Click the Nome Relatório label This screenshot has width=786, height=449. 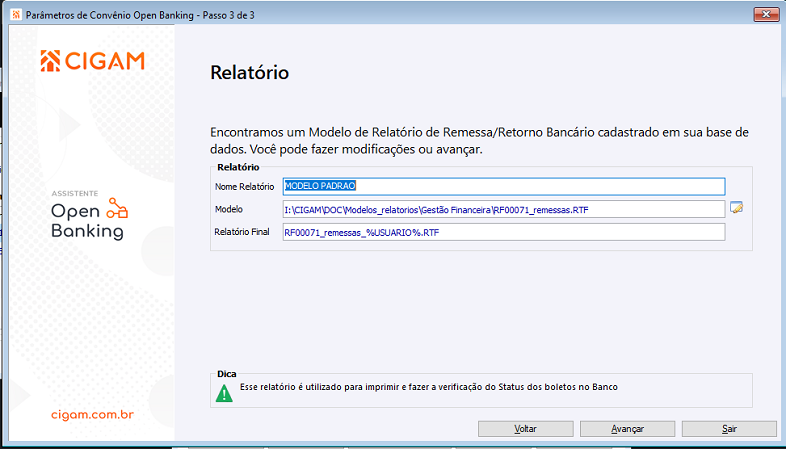[245, 186]
